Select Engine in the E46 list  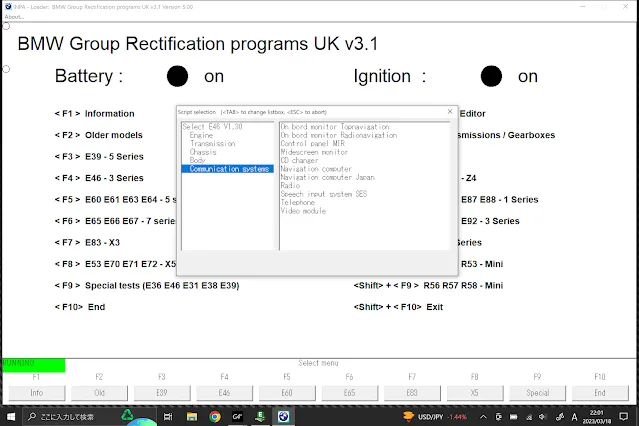201,135
